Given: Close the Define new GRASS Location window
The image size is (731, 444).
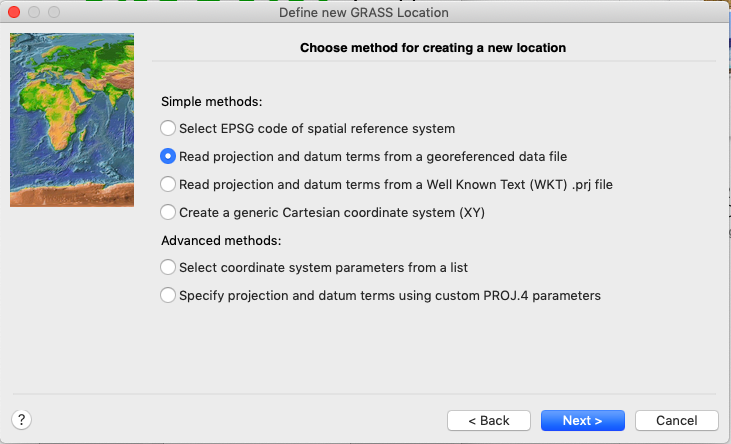Looking at the screenshot, I should 14,12.
